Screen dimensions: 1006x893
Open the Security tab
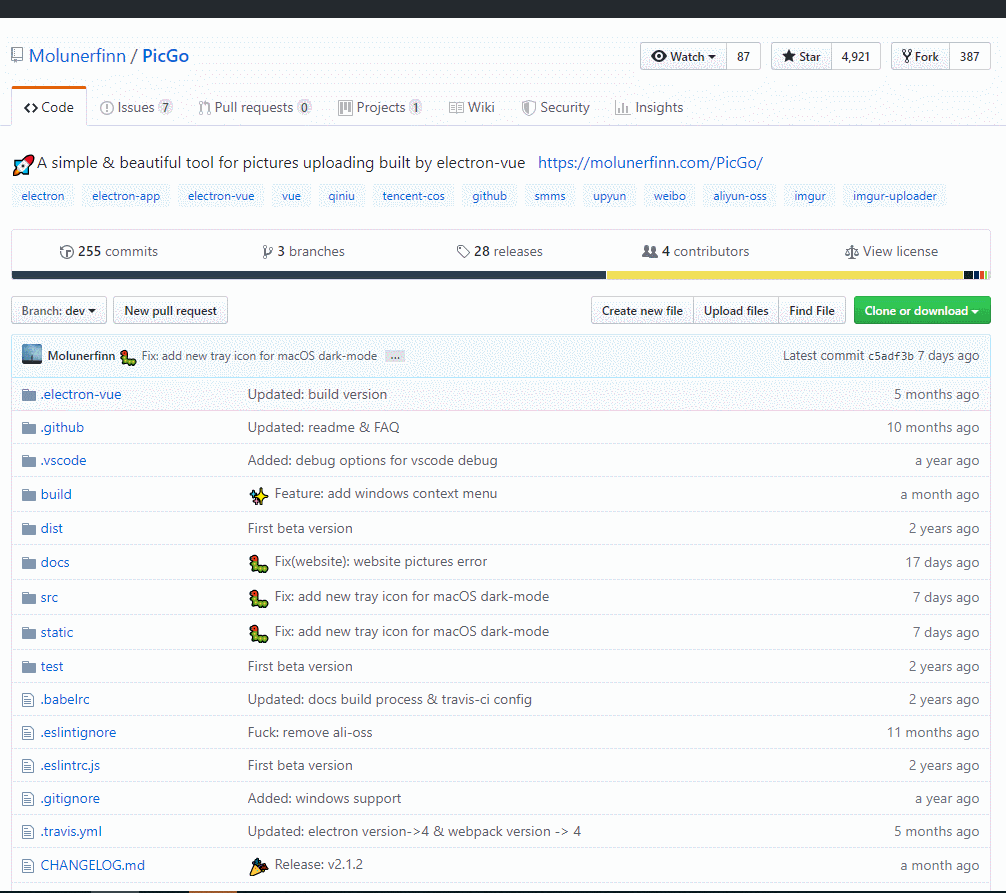coord(556,108)
